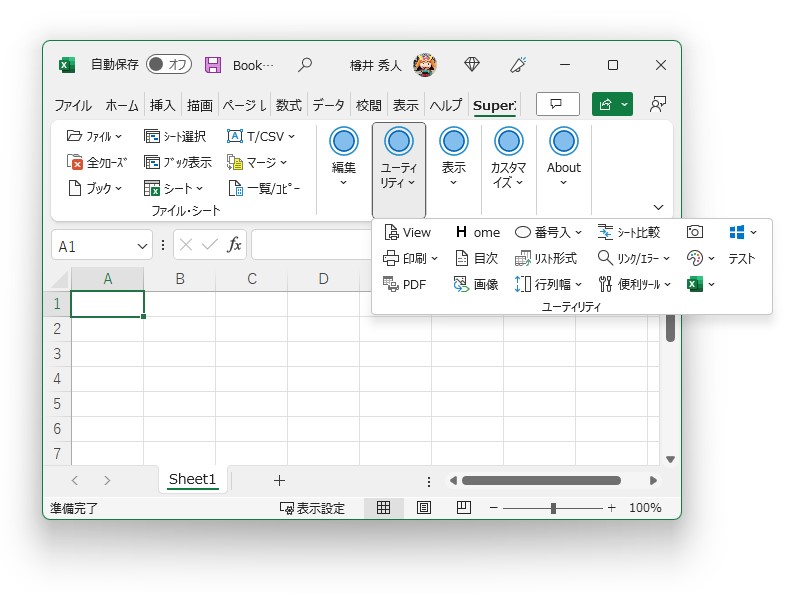Open the color palette icon in the utility panel
806x593 pixels.
pyautogui.click(x=695, y=258)
